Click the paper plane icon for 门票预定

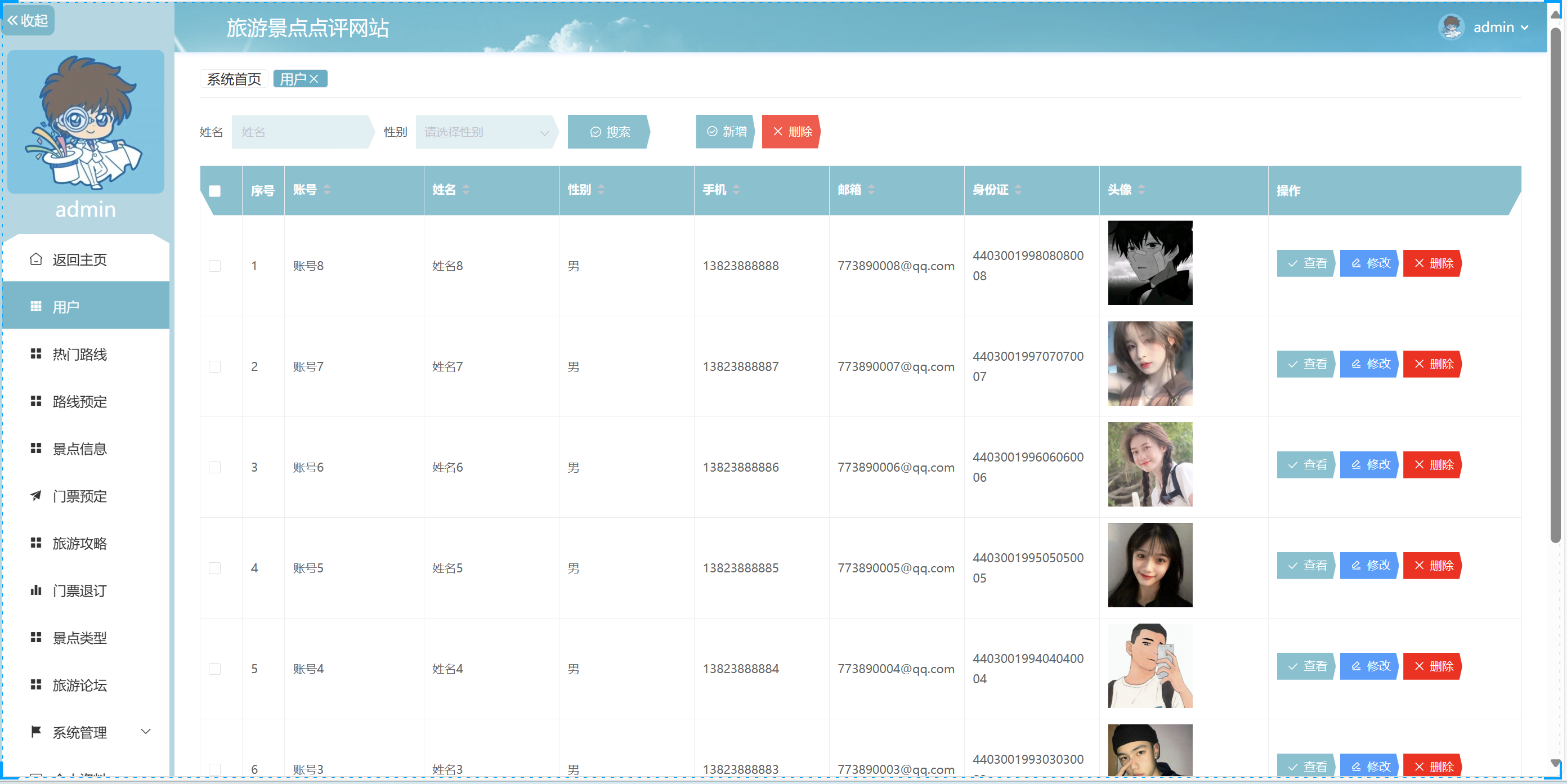coord(36,496)
